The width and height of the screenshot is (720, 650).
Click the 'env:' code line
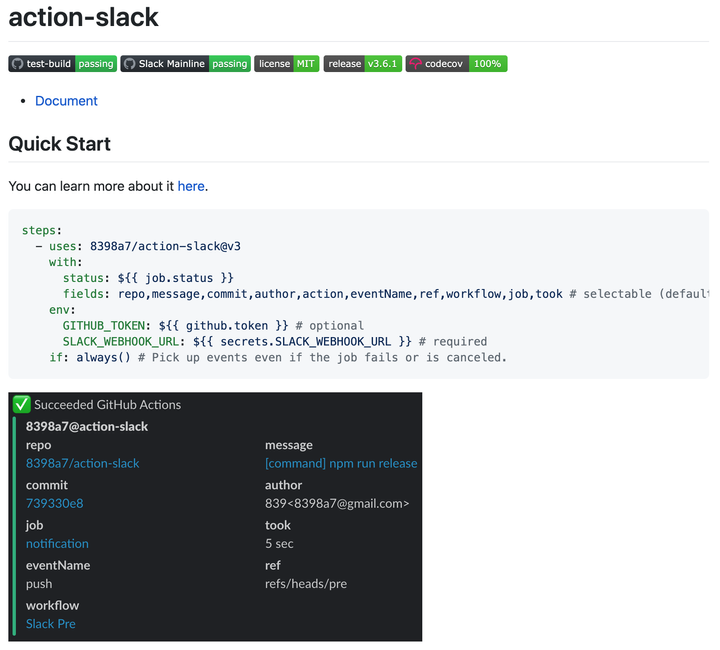[62, 310]
